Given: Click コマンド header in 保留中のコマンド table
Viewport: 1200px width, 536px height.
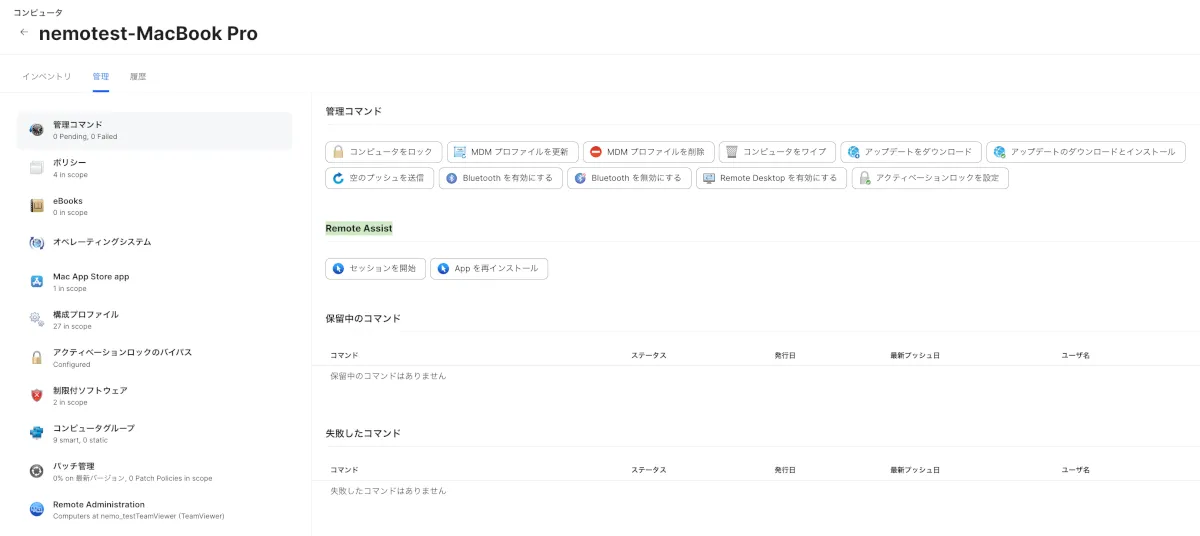Looking at the screenshot, I should coord(344,355).
